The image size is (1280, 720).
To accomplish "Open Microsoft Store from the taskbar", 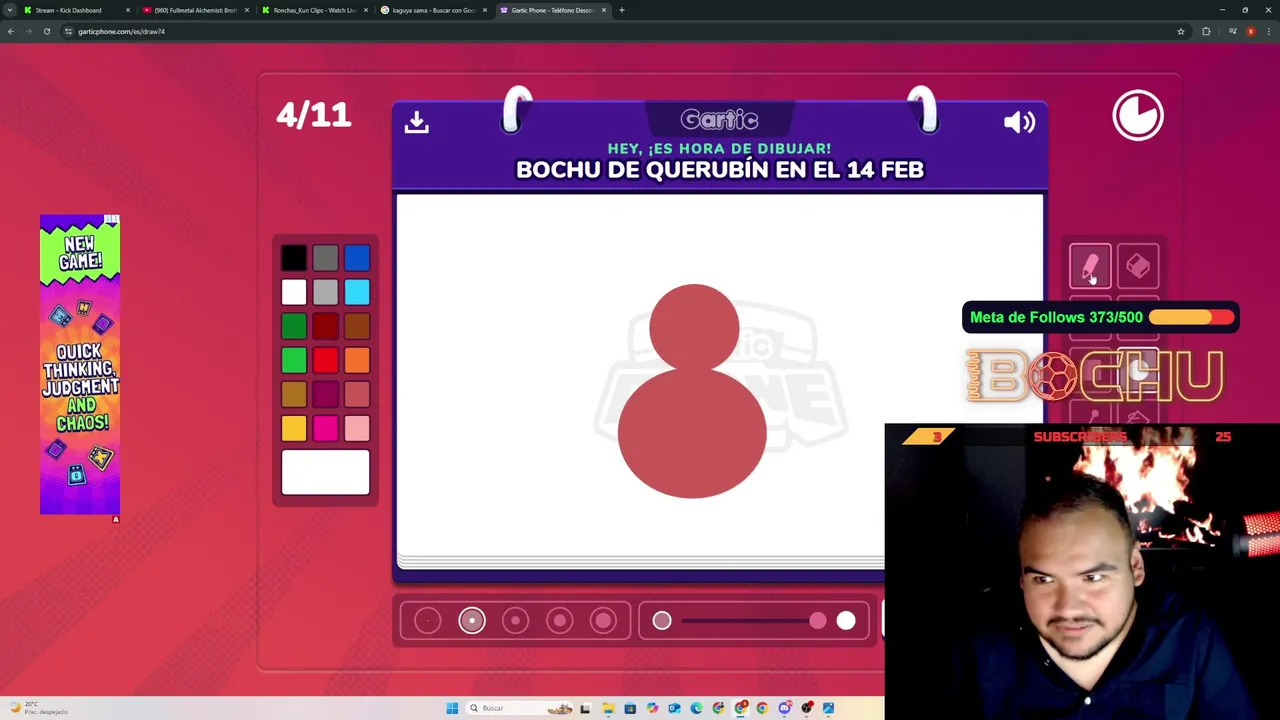I will pos(630,708).
